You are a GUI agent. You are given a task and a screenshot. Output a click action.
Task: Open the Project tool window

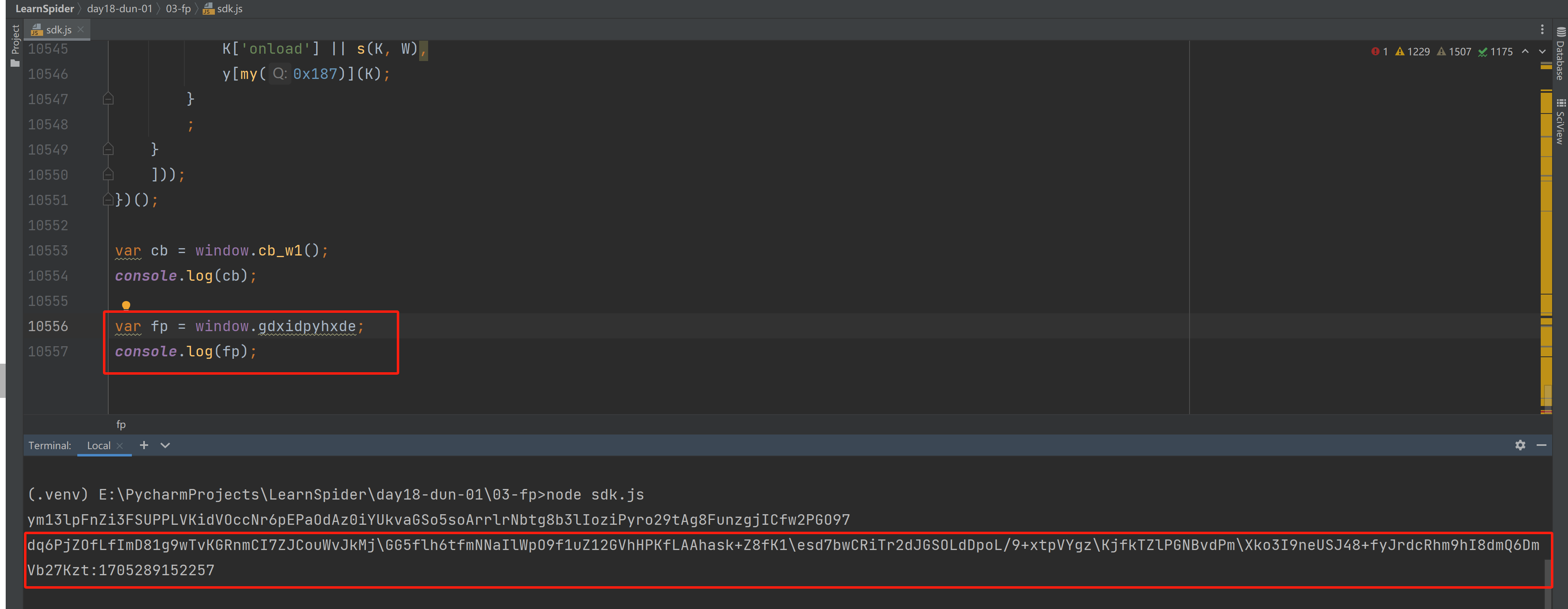click(15, 46)
